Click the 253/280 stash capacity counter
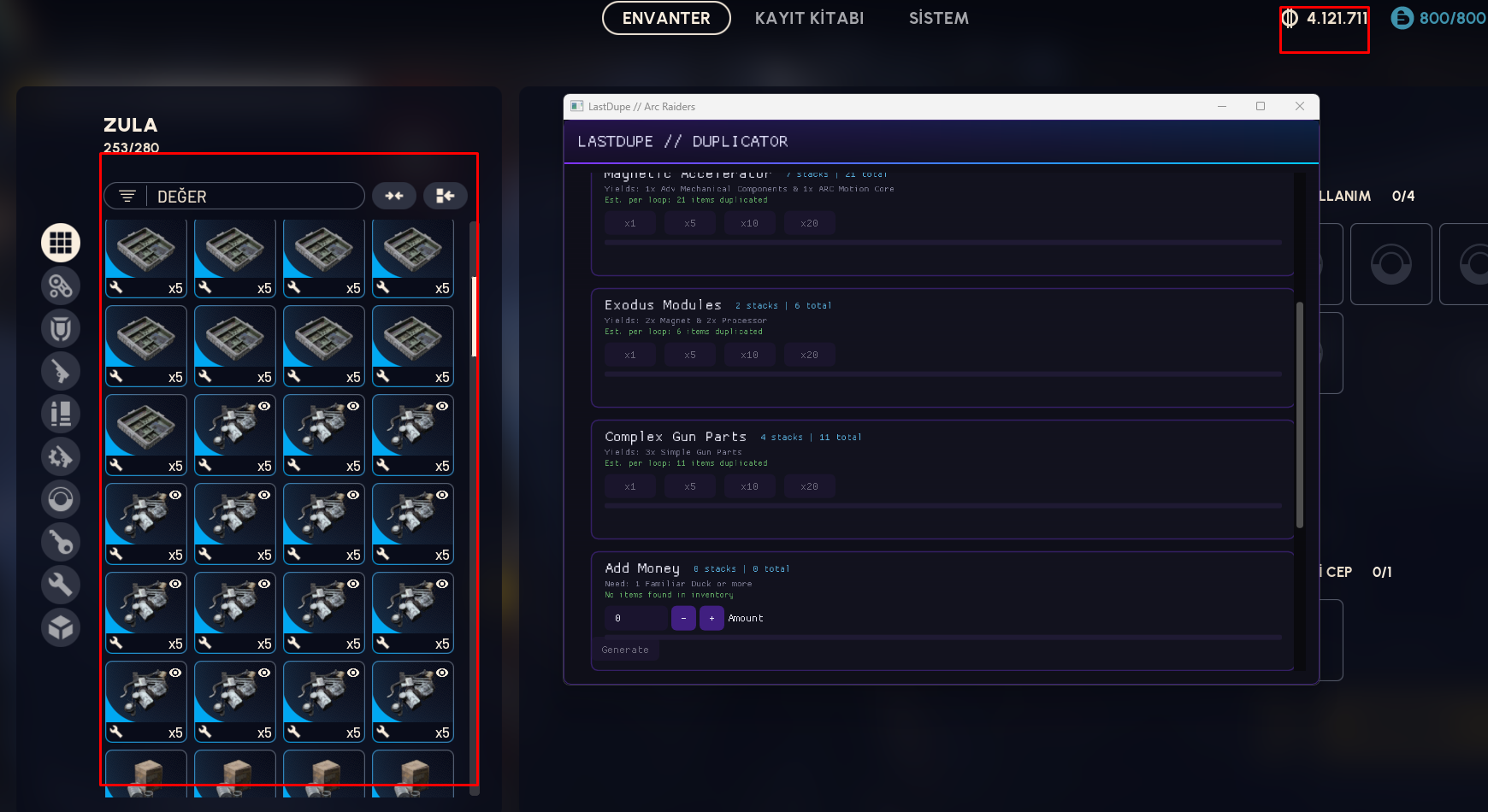This screenshot has width=1488, height=812. (x=131, y=147)
